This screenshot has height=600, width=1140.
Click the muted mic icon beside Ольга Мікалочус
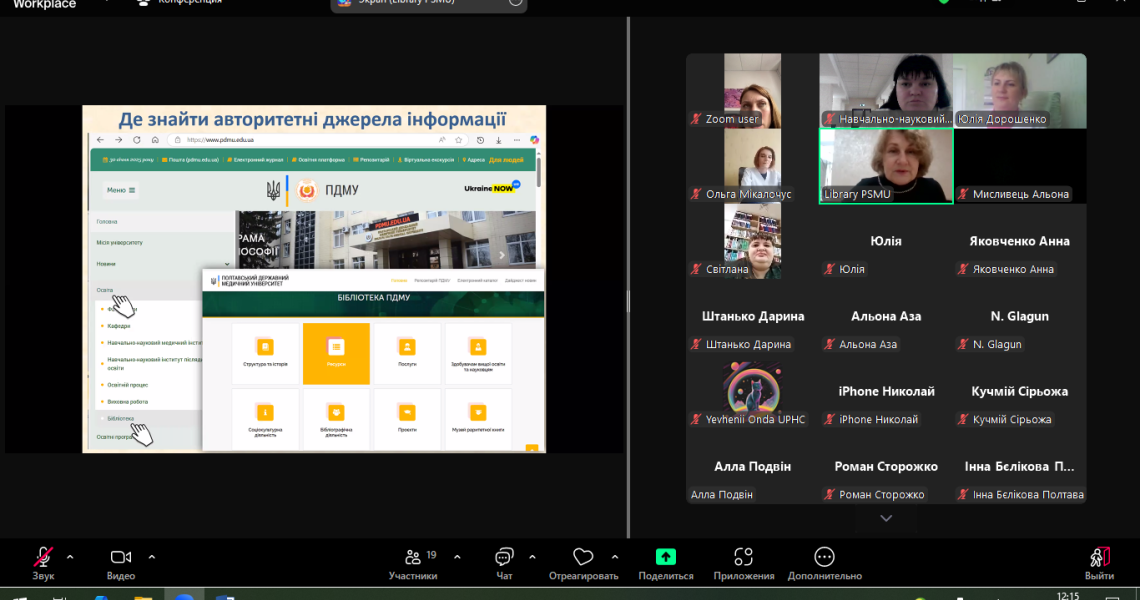[x=697, y=194]
